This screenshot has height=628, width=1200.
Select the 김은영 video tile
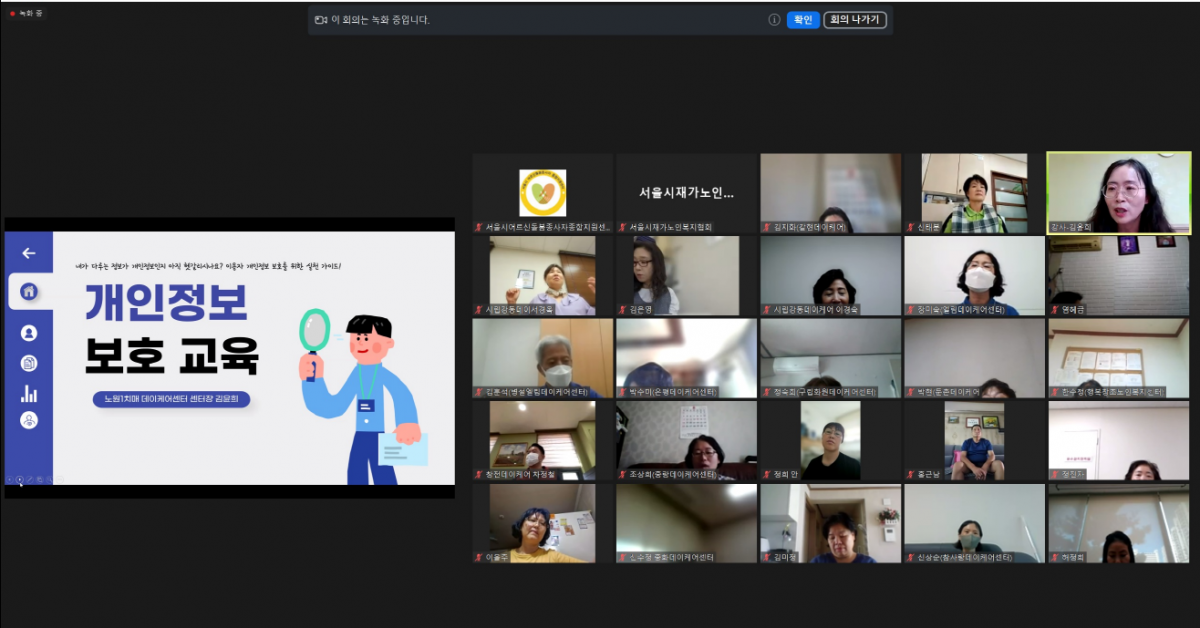coord(686,276)
